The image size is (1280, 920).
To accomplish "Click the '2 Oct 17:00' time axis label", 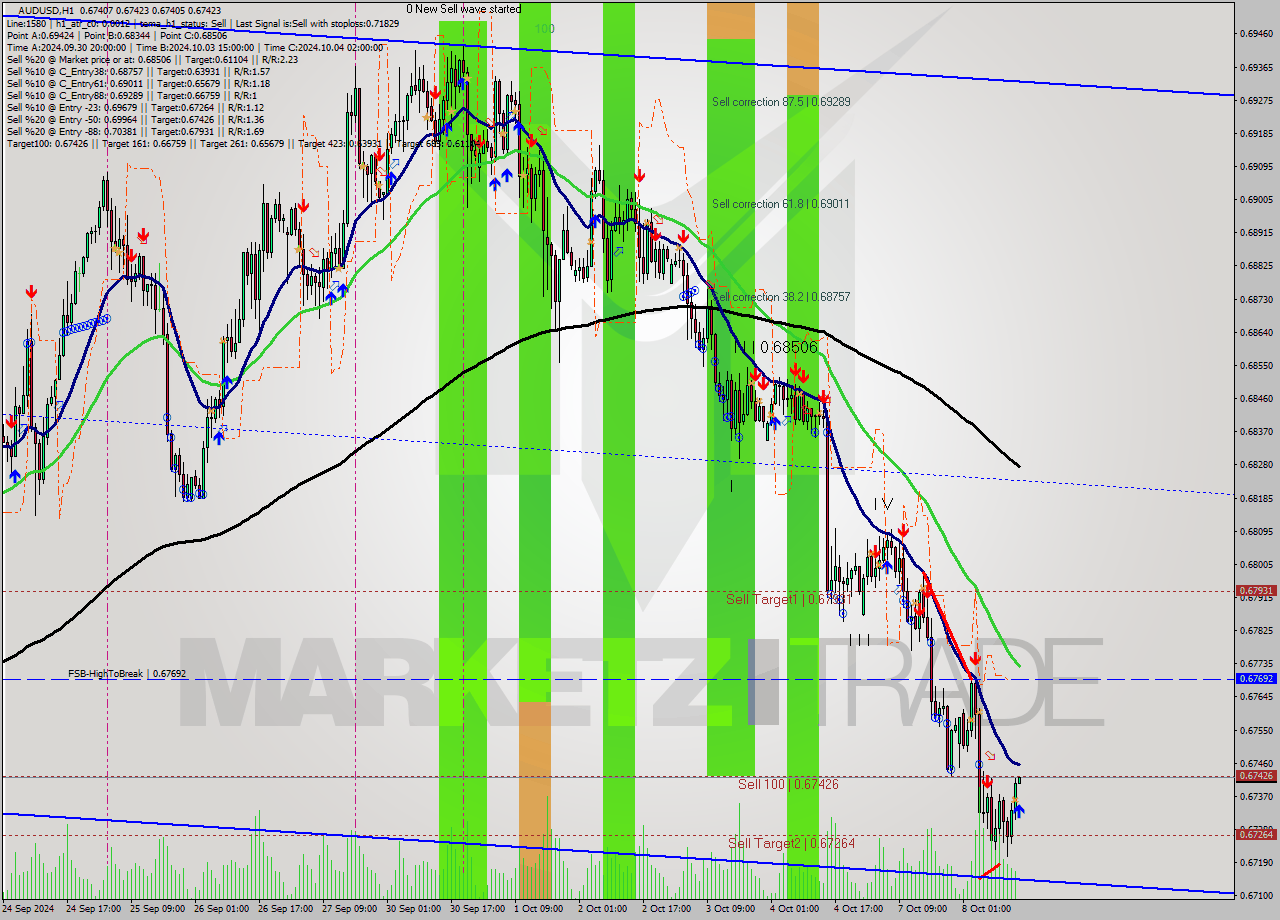I will point(668,909).
